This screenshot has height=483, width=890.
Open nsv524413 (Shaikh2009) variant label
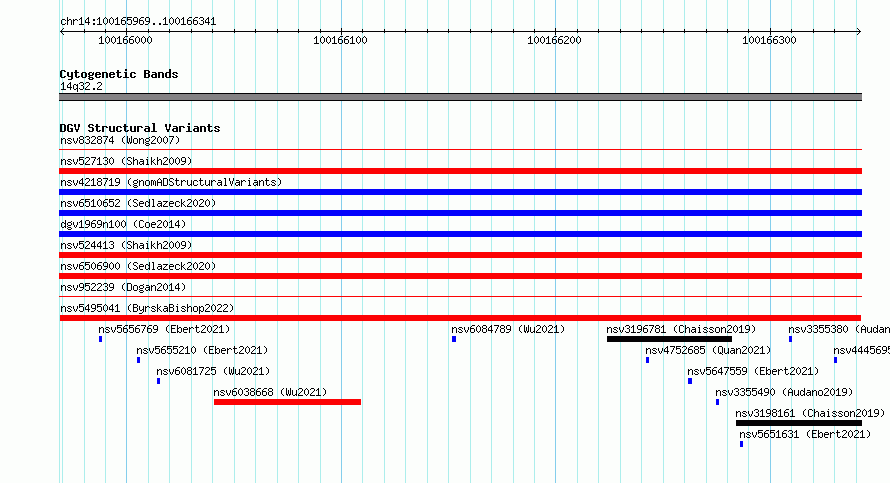[x=126, y=245]
